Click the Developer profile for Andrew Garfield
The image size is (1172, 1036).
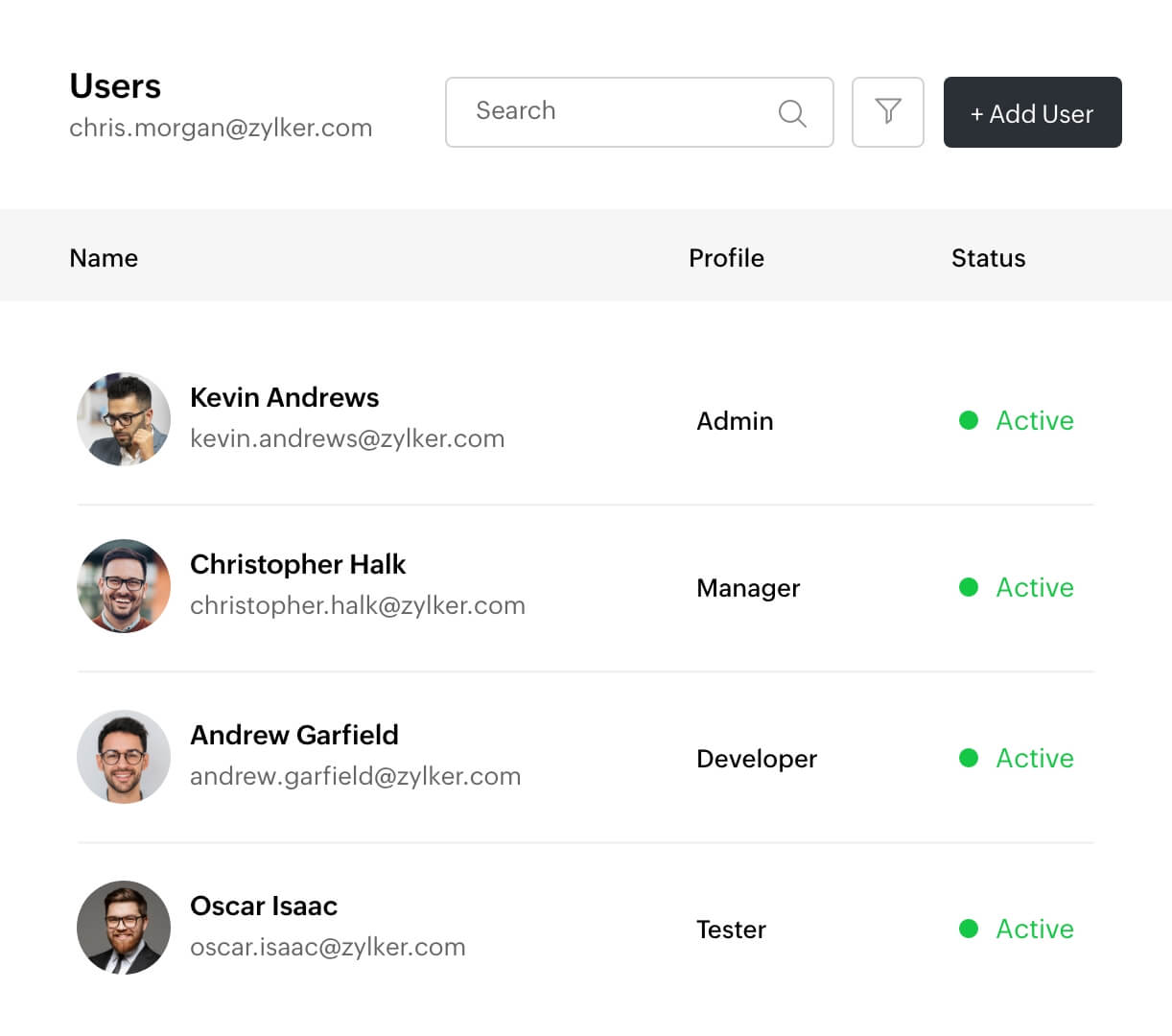pos(757,759)
